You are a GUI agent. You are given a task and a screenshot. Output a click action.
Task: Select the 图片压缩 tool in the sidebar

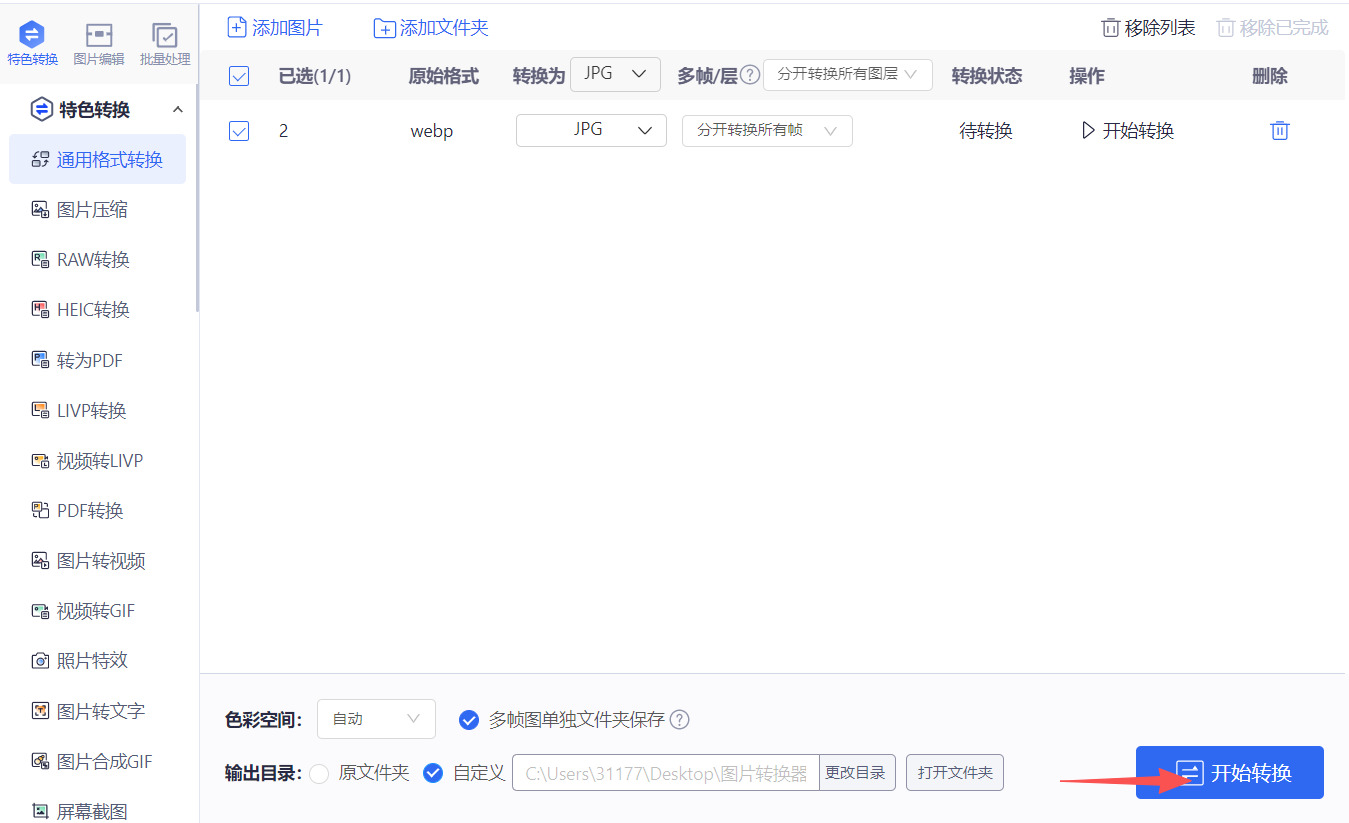(x=88, y=208)
